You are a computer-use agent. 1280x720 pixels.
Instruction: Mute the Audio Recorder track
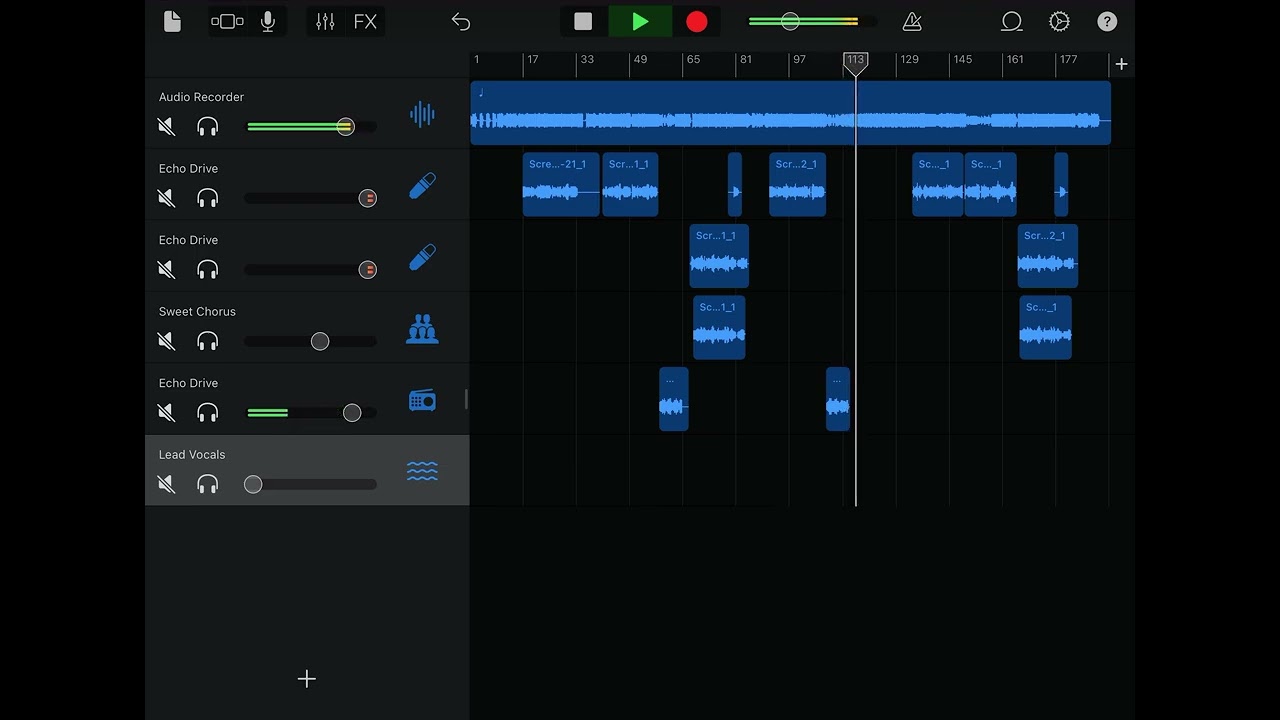(166, 127)
